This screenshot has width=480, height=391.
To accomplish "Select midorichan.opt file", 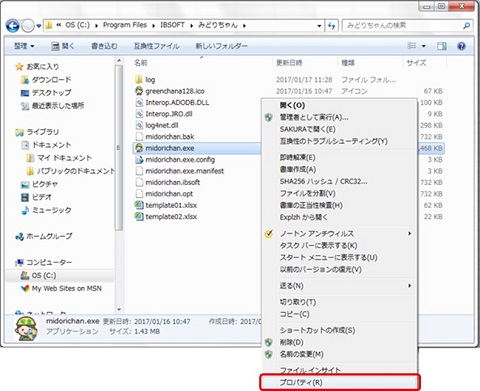I will pos(169,194).
